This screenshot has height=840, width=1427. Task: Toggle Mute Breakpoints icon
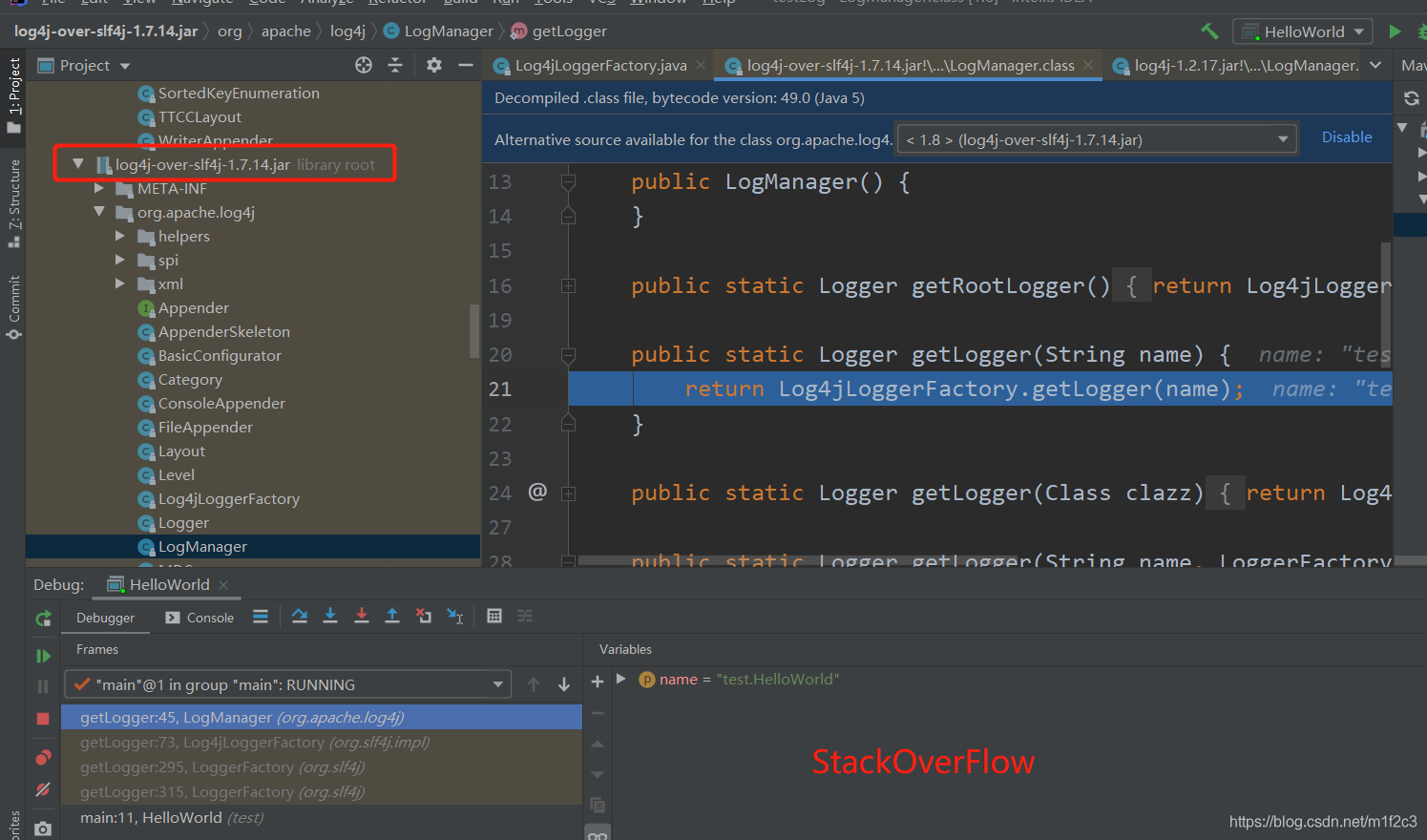pos(43,789)
